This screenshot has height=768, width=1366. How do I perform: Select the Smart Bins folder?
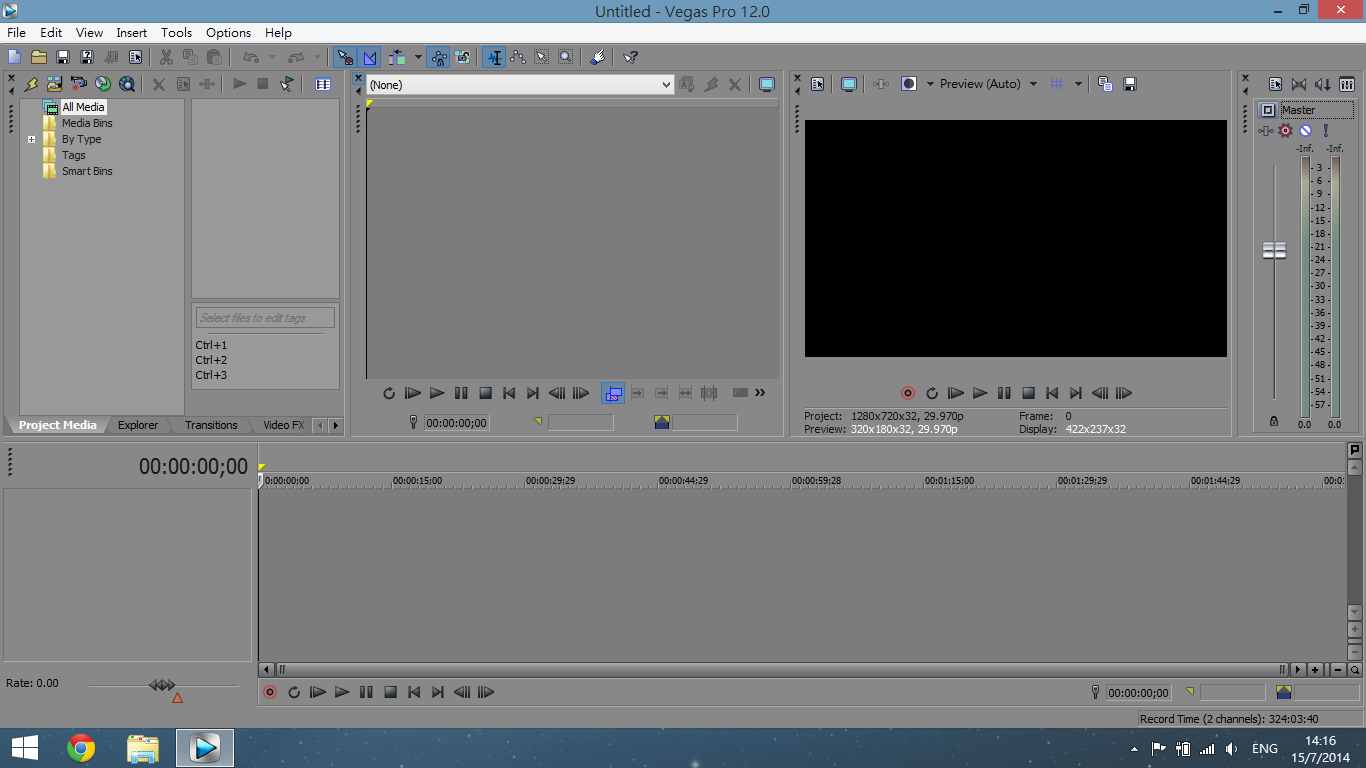[87, 171]
